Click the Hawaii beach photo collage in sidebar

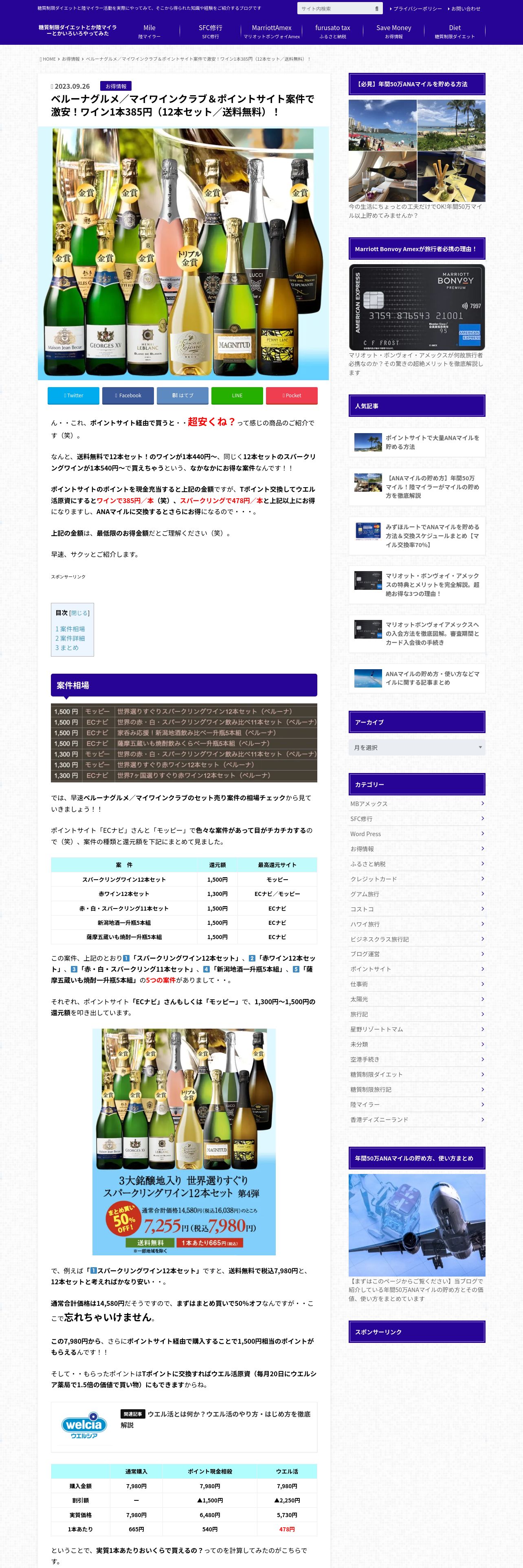(416, 151)
